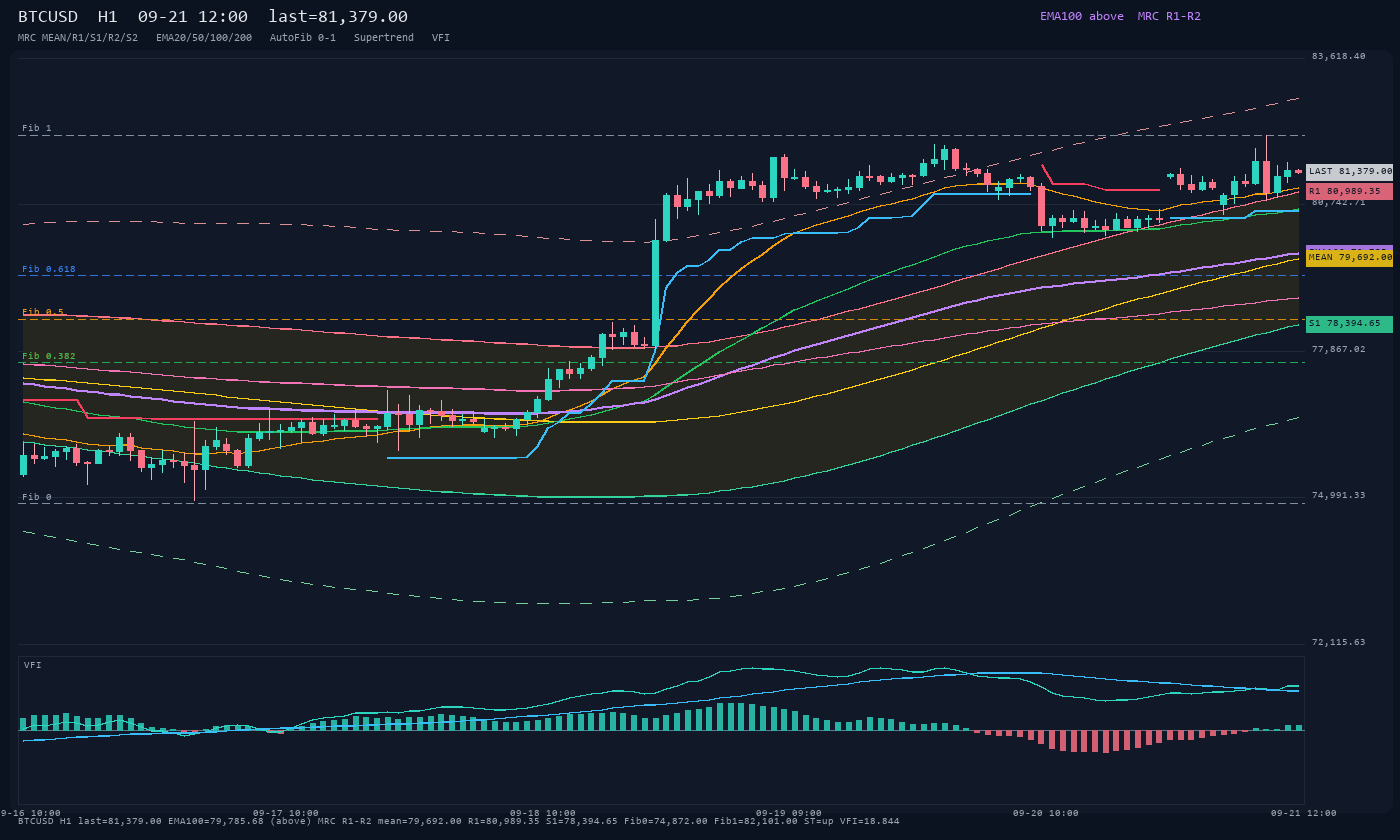Click the 'MRC R1-R2' status text
The width and height of the screenshot is (1400, 840).
click(x=1169, y=16)
